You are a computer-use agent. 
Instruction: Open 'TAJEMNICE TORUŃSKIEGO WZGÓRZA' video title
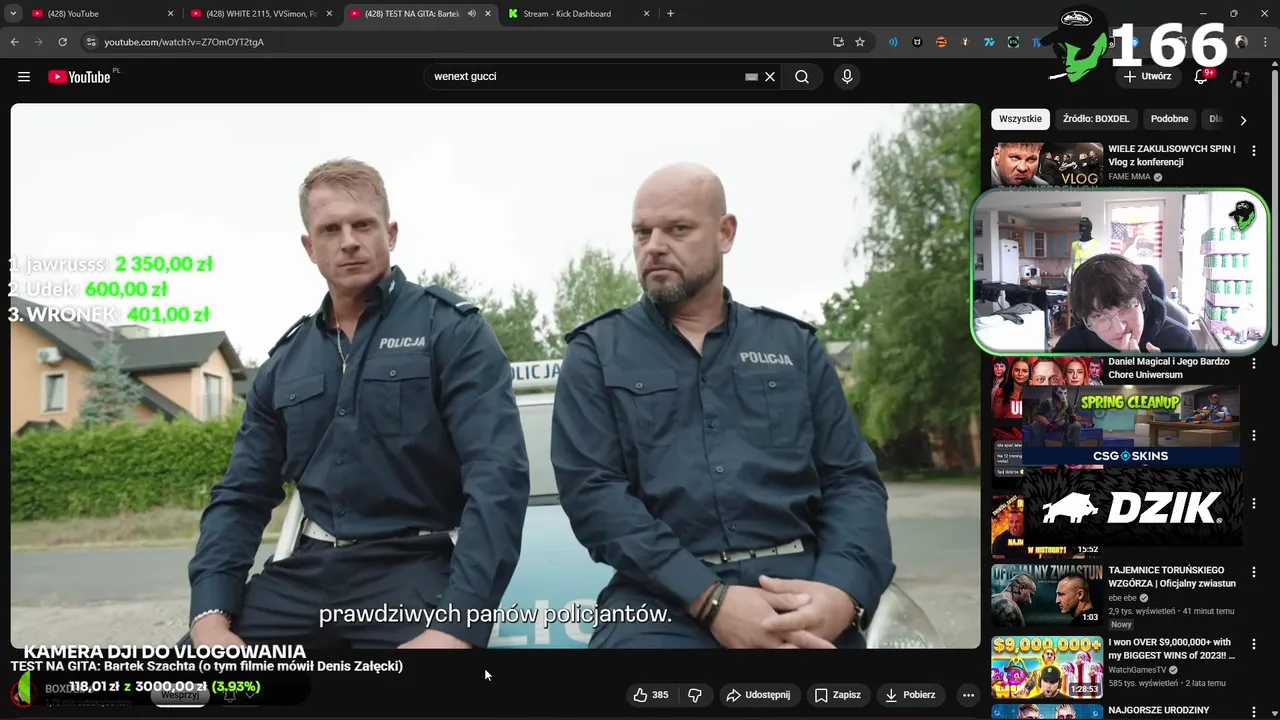1172,577
